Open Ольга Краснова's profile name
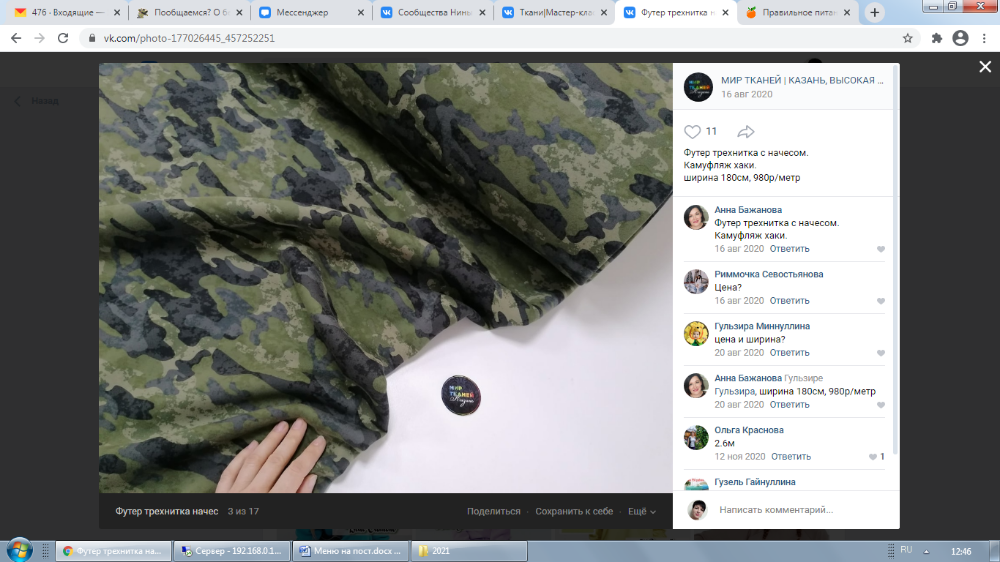The height and width of the screenshot is (562, 1000). 749,430
